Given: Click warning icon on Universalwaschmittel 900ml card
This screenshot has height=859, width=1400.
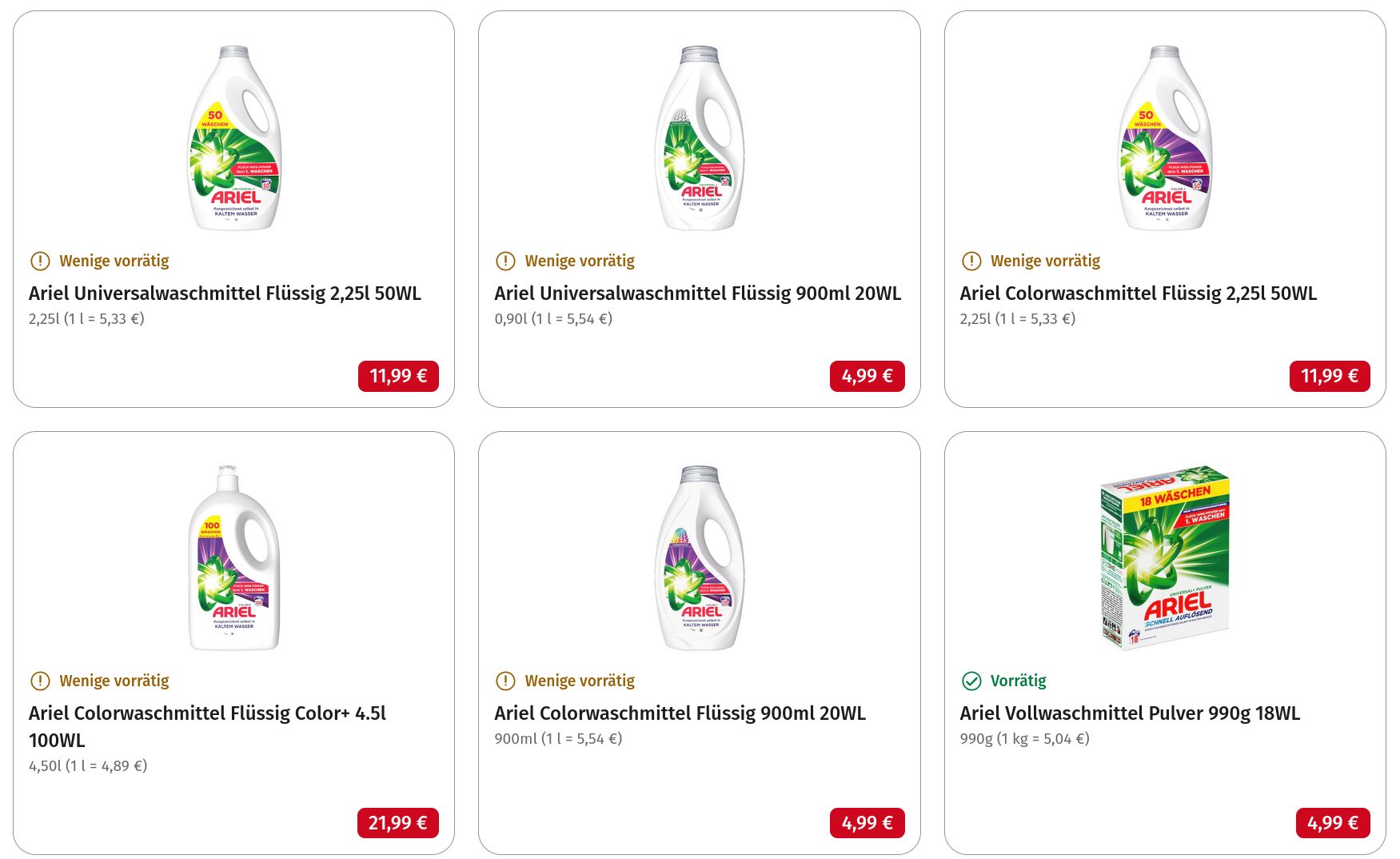Looking at the screenshot, I should click(505, 261).
